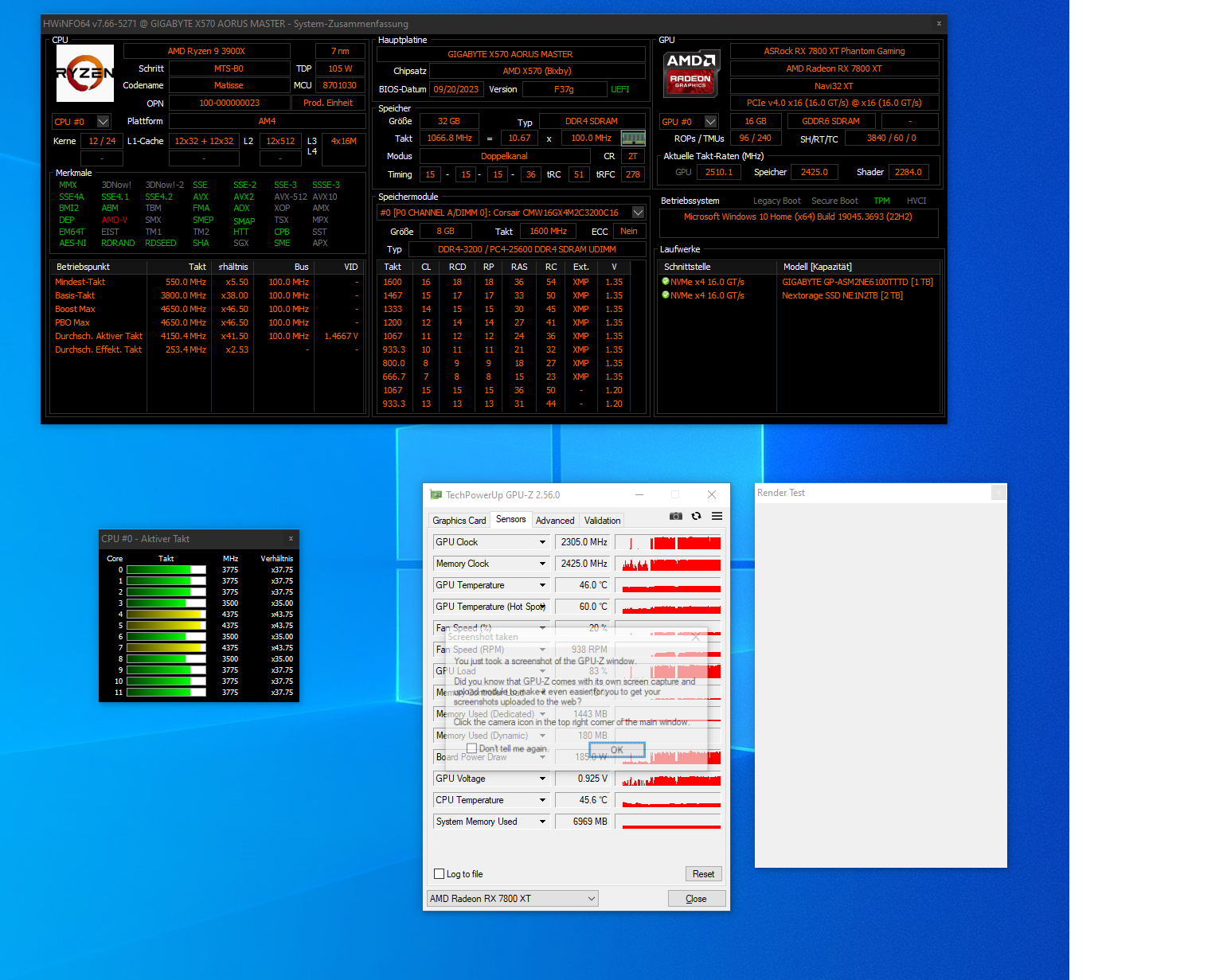Image resolution: width=1223 pixels, height=980 pixels.
Task: Open GPU Temperature (Hot Spot) sensor dropdown
Action: coord(542,607)
